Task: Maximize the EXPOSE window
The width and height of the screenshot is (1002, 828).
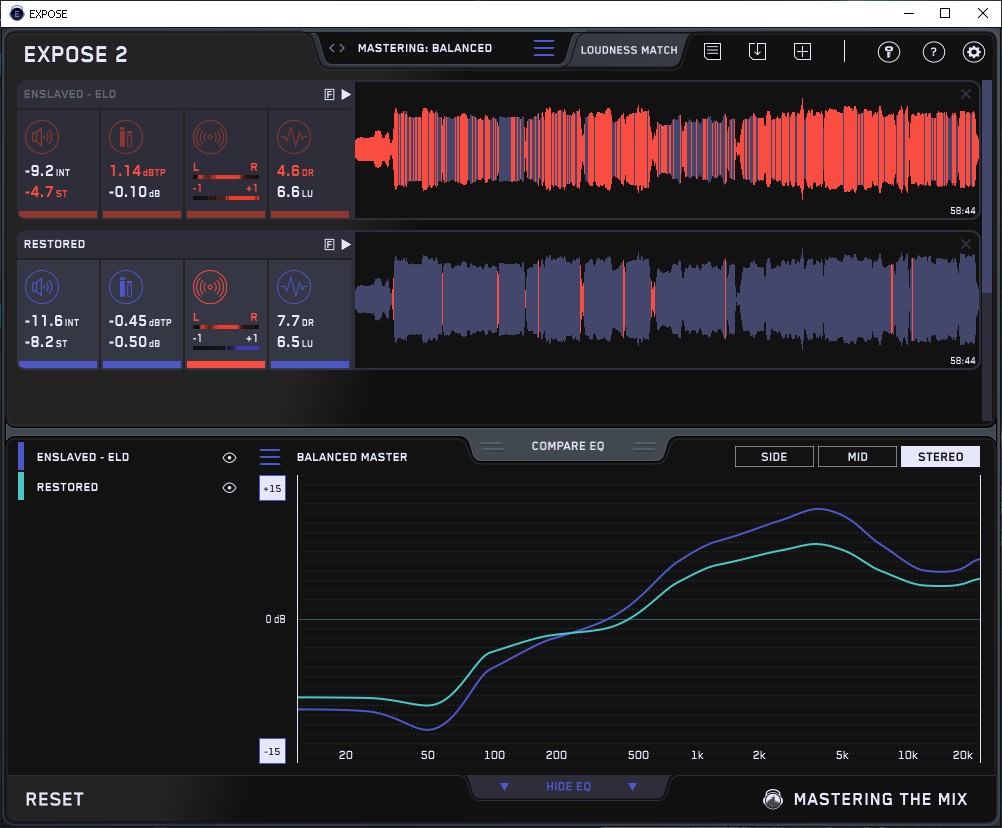Action: pyautogui.click(x=945, y=13)
